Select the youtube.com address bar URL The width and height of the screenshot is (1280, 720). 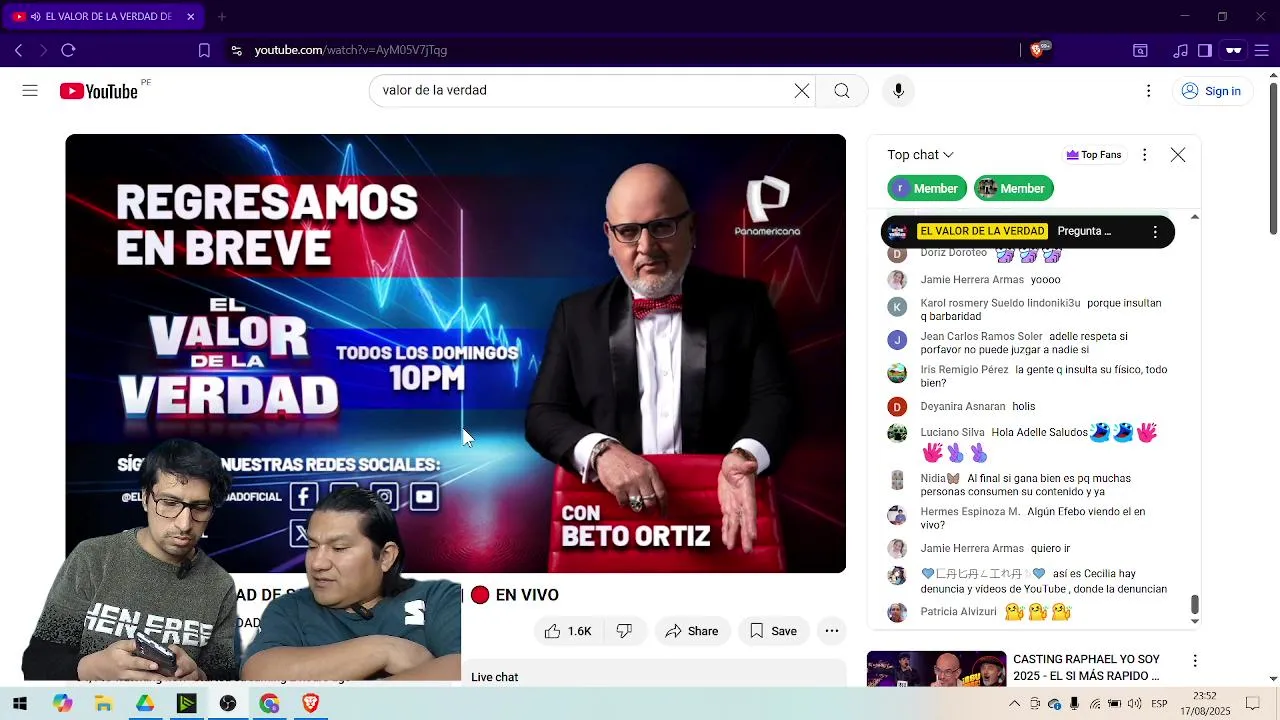(x=351, y=50)
